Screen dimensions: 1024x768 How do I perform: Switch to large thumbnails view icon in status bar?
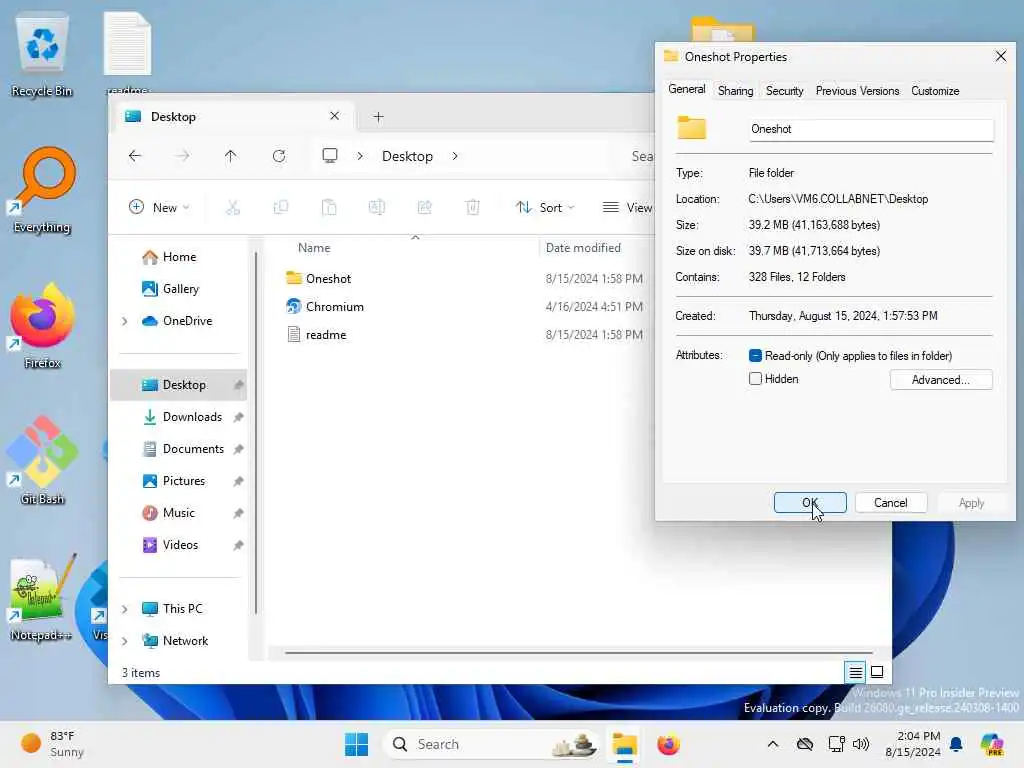(877, 672)
